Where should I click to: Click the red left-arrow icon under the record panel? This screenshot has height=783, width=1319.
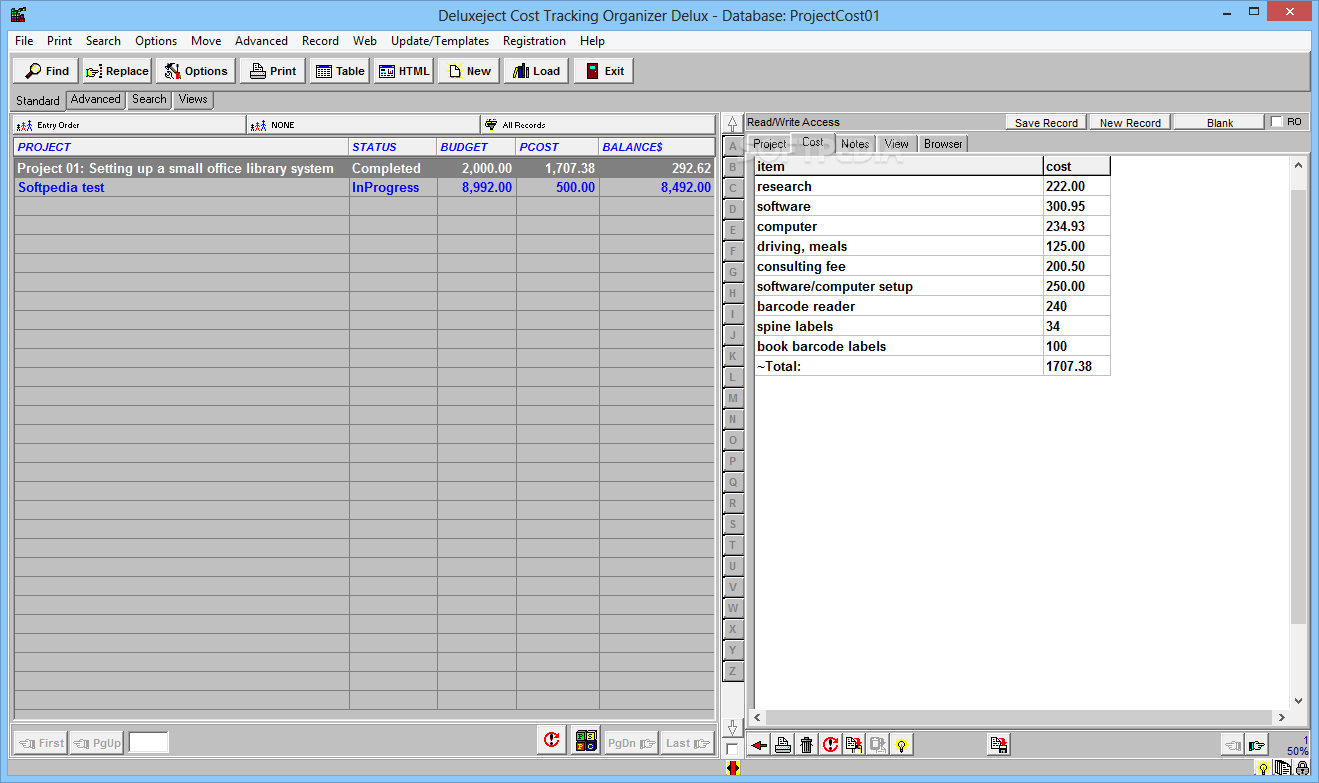759,745
